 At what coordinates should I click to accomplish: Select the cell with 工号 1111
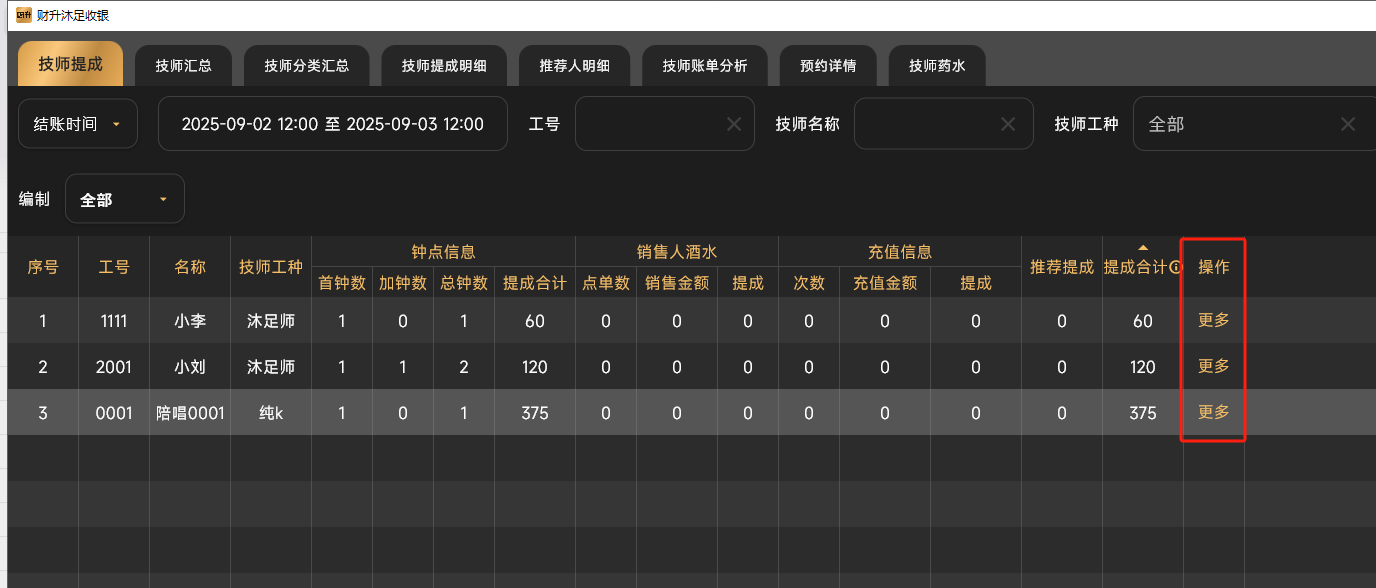click(x=114, y=321)
